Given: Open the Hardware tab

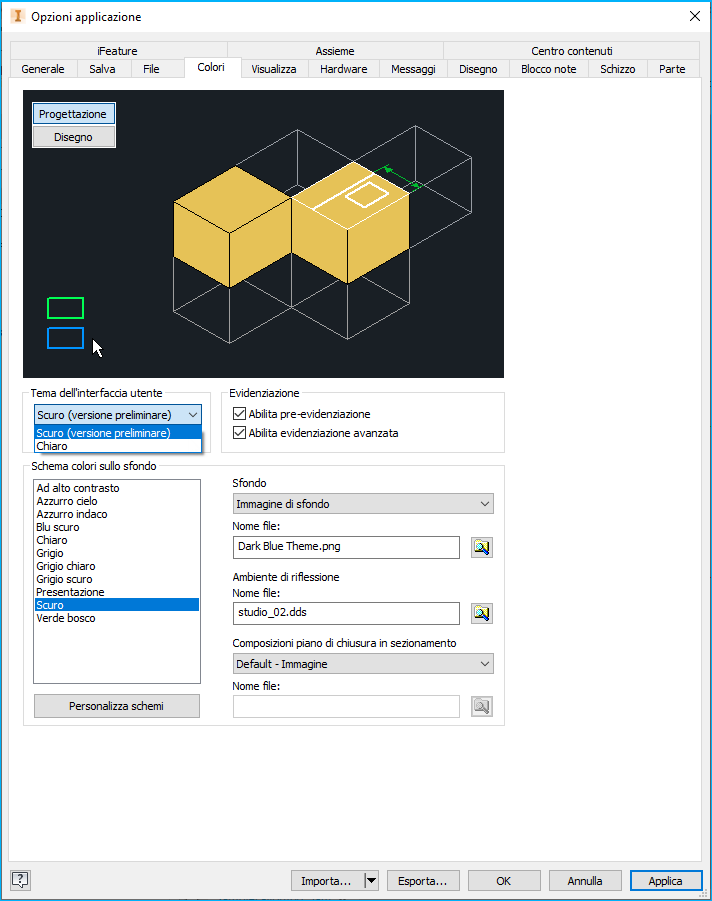Looking at the screenshot, I should [344, 69].
